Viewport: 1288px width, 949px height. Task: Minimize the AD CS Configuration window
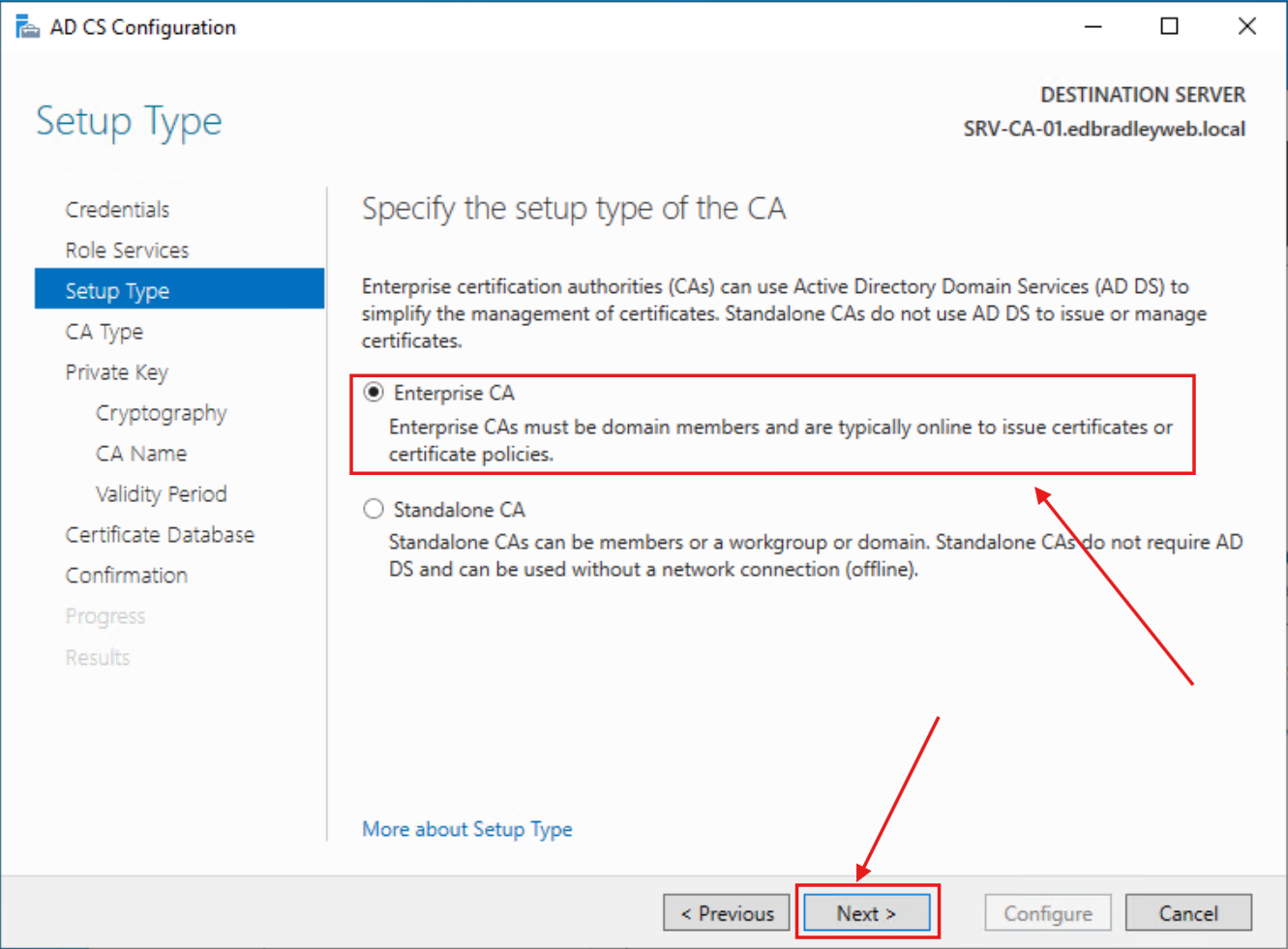point(1093,26)
